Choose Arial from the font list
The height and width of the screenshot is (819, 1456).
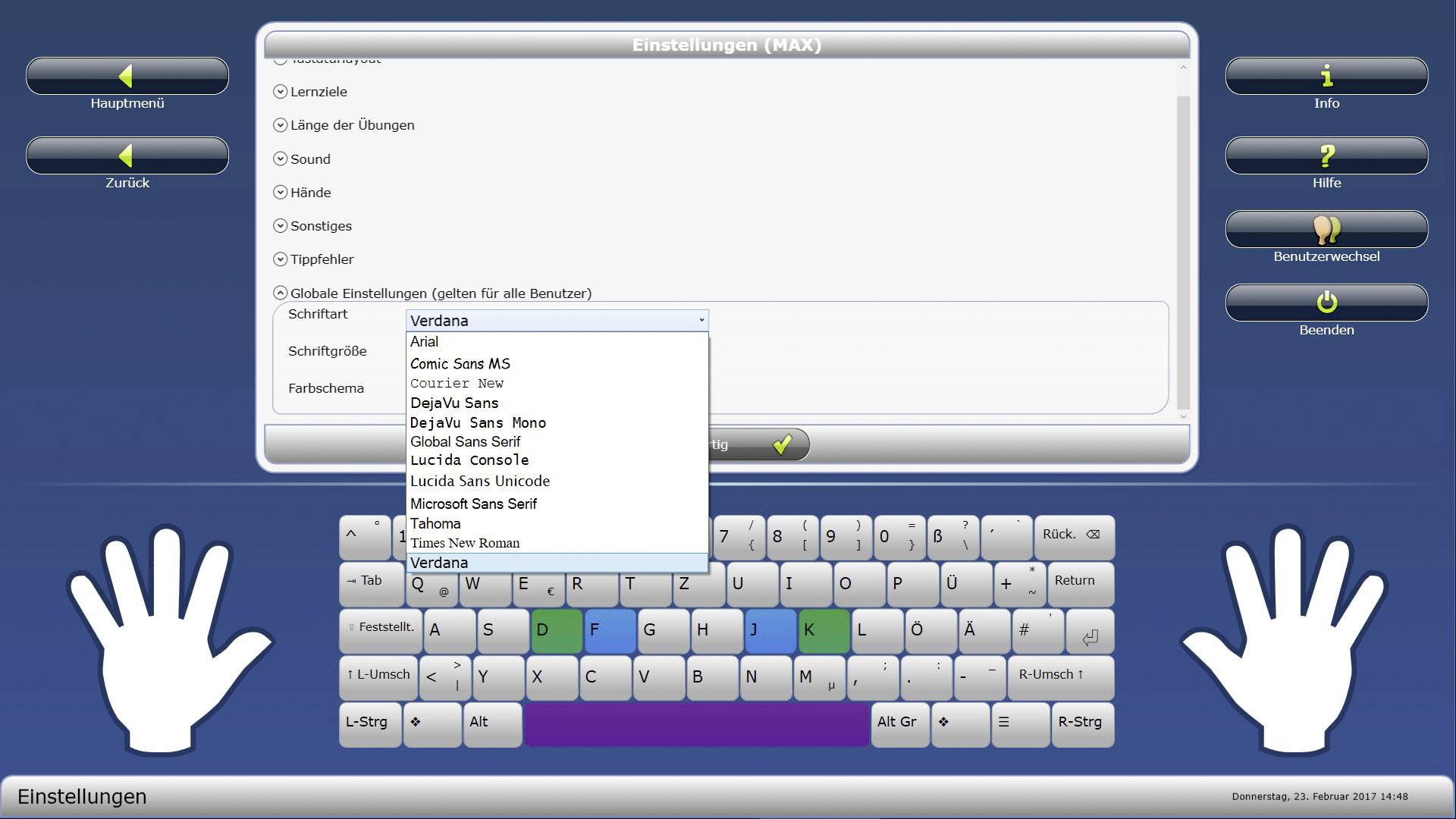pos(557,342)
